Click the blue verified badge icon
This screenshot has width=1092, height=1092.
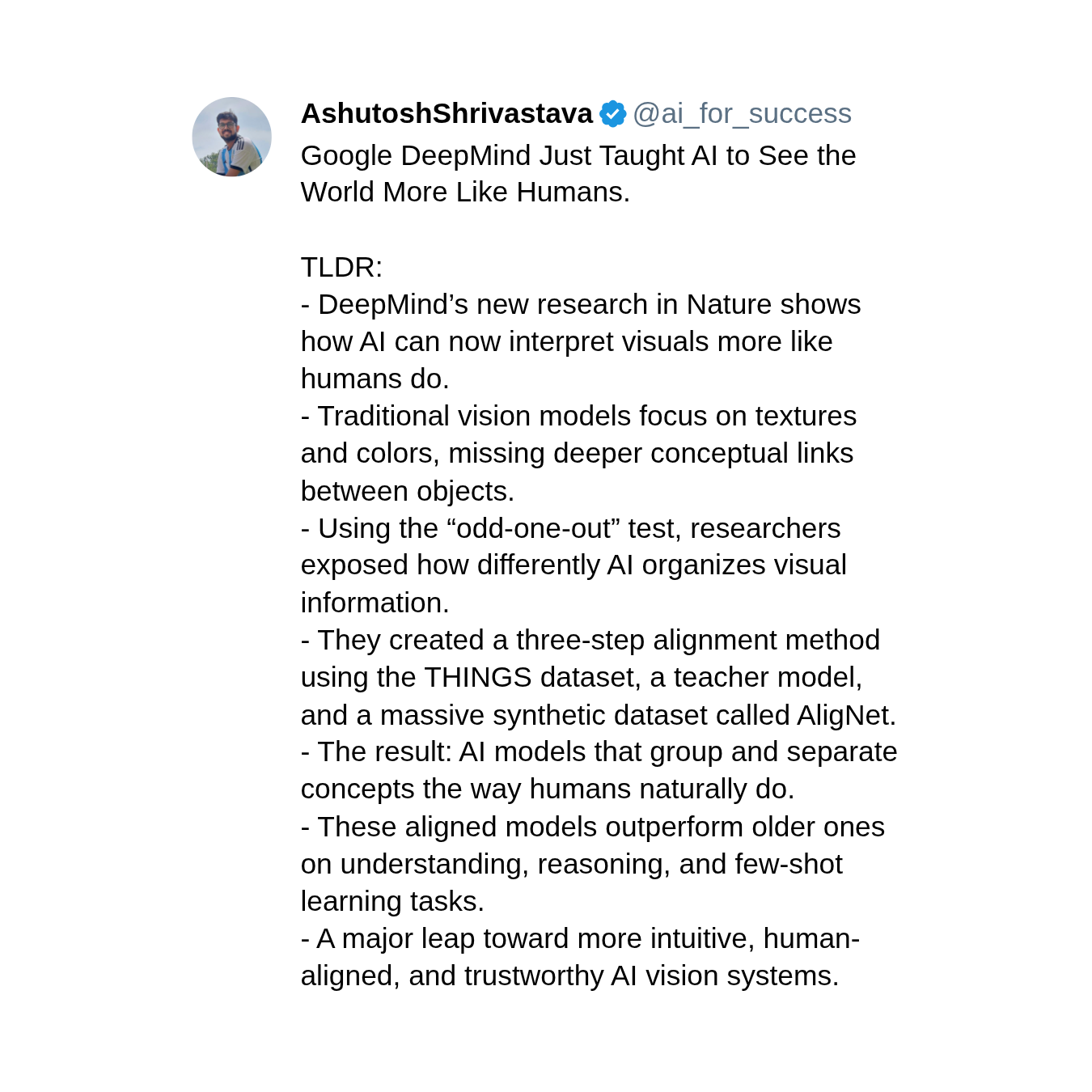(612, 114)
